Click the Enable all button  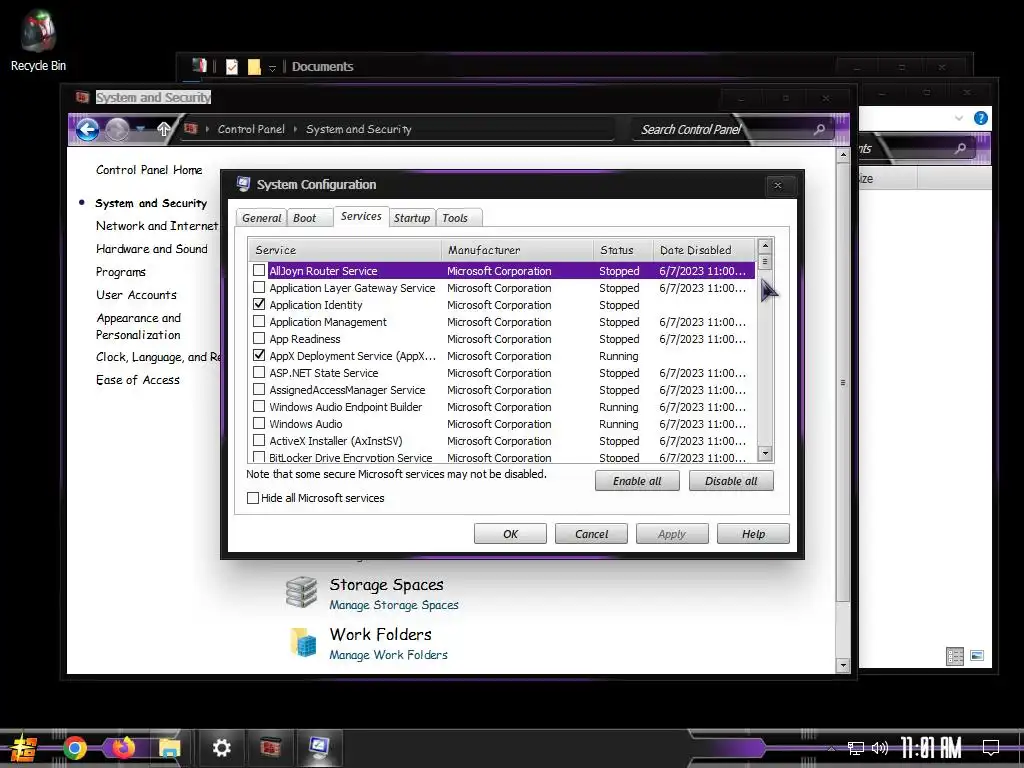637,481
